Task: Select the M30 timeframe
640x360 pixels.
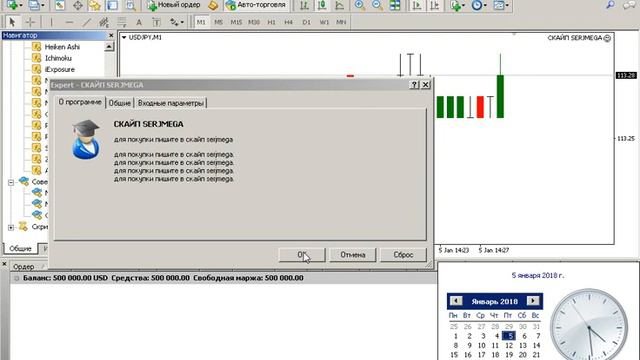Action: [254, 22]
